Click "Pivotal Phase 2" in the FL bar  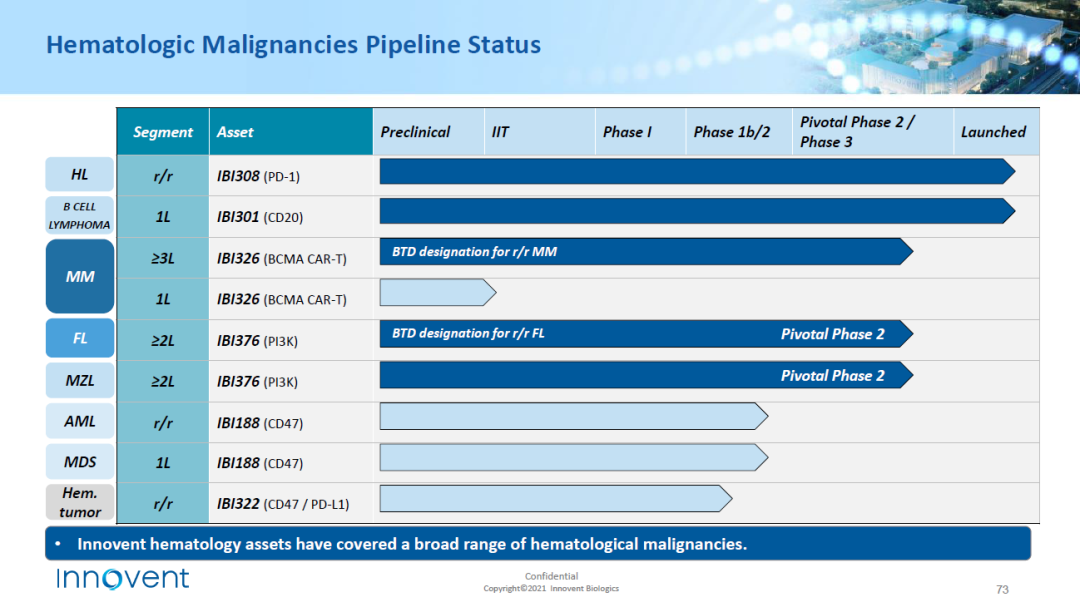tap(833, 334)
